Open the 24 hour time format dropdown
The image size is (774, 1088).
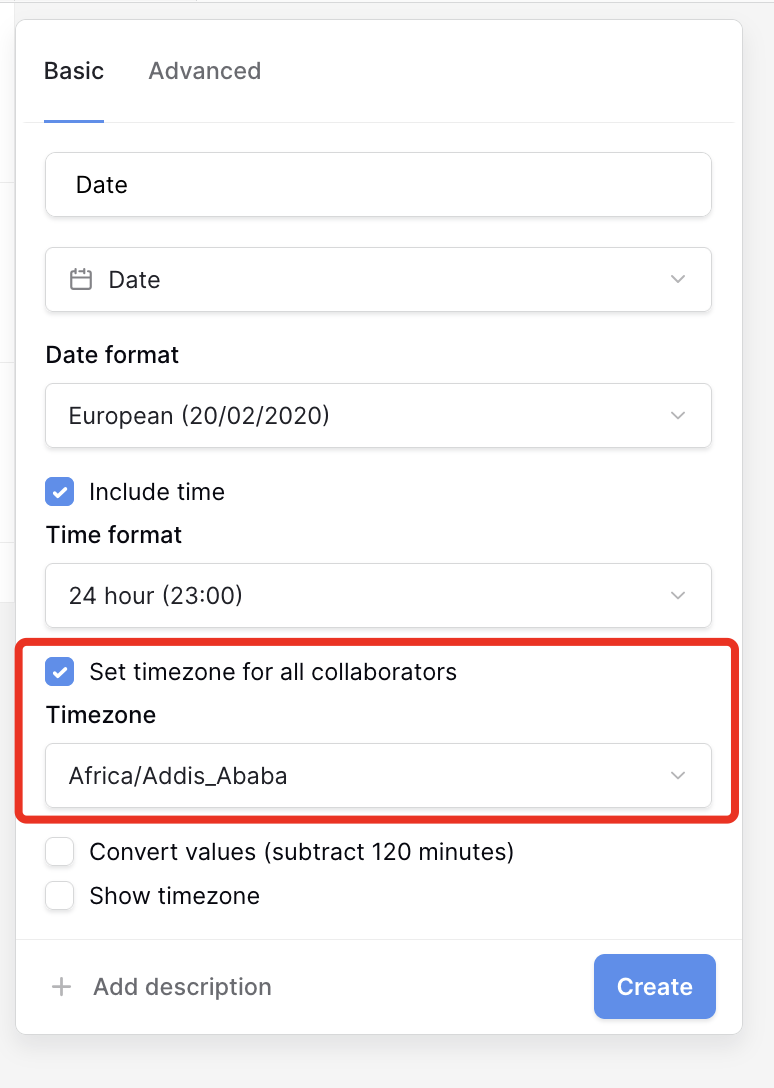378,595
